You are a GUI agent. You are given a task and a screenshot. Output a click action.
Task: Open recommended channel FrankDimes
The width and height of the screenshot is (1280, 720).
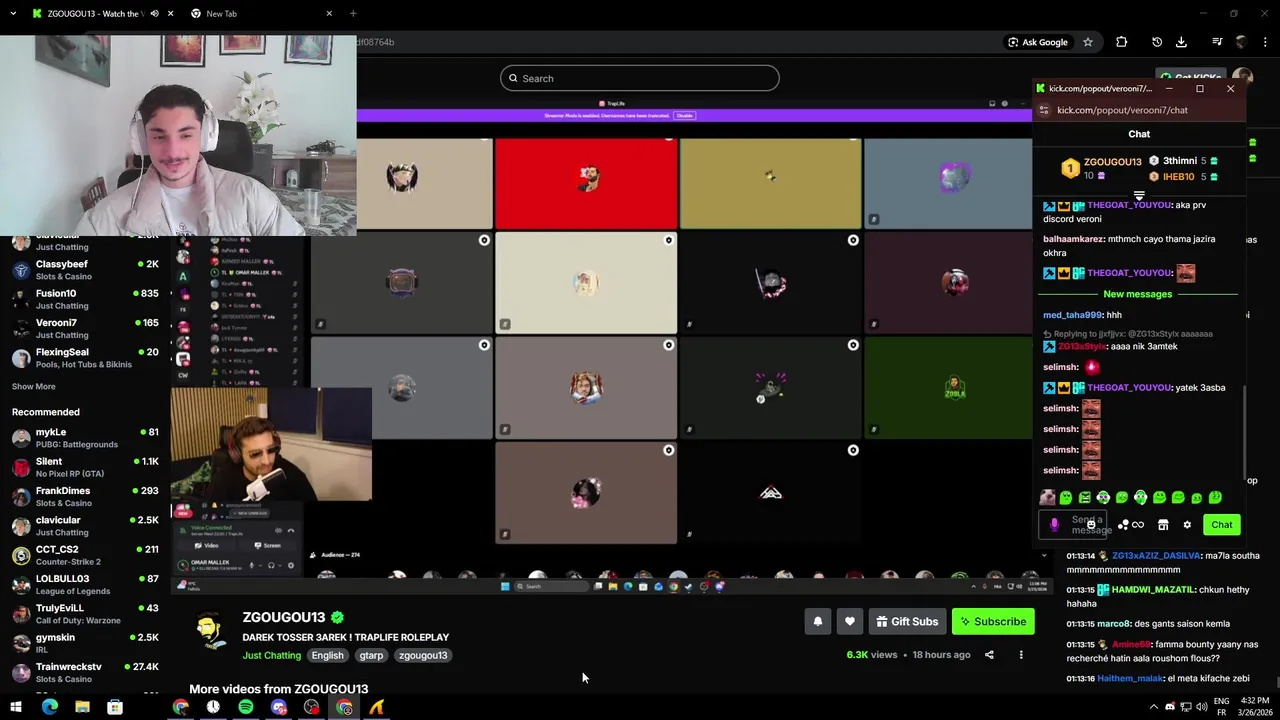coord(85,496)
